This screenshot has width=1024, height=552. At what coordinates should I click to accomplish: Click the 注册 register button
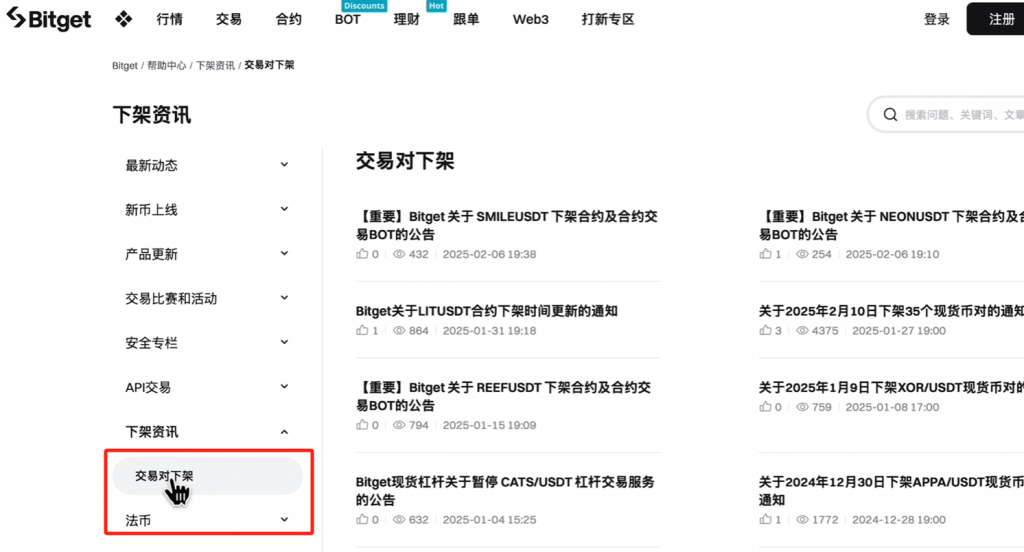pyautogui.click(x=996, y=19)
